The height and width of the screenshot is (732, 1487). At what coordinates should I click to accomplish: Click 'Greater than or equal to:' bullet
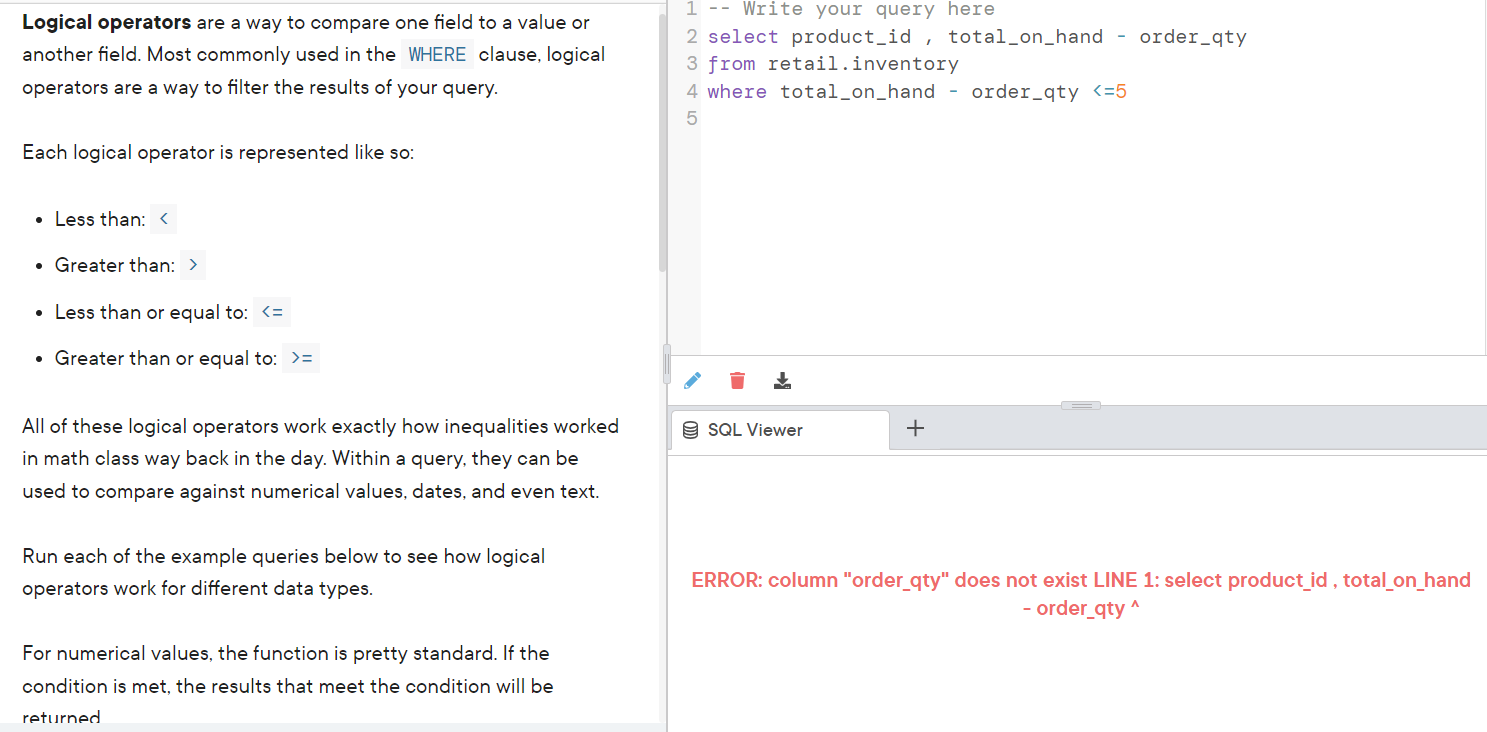[166, 358]
